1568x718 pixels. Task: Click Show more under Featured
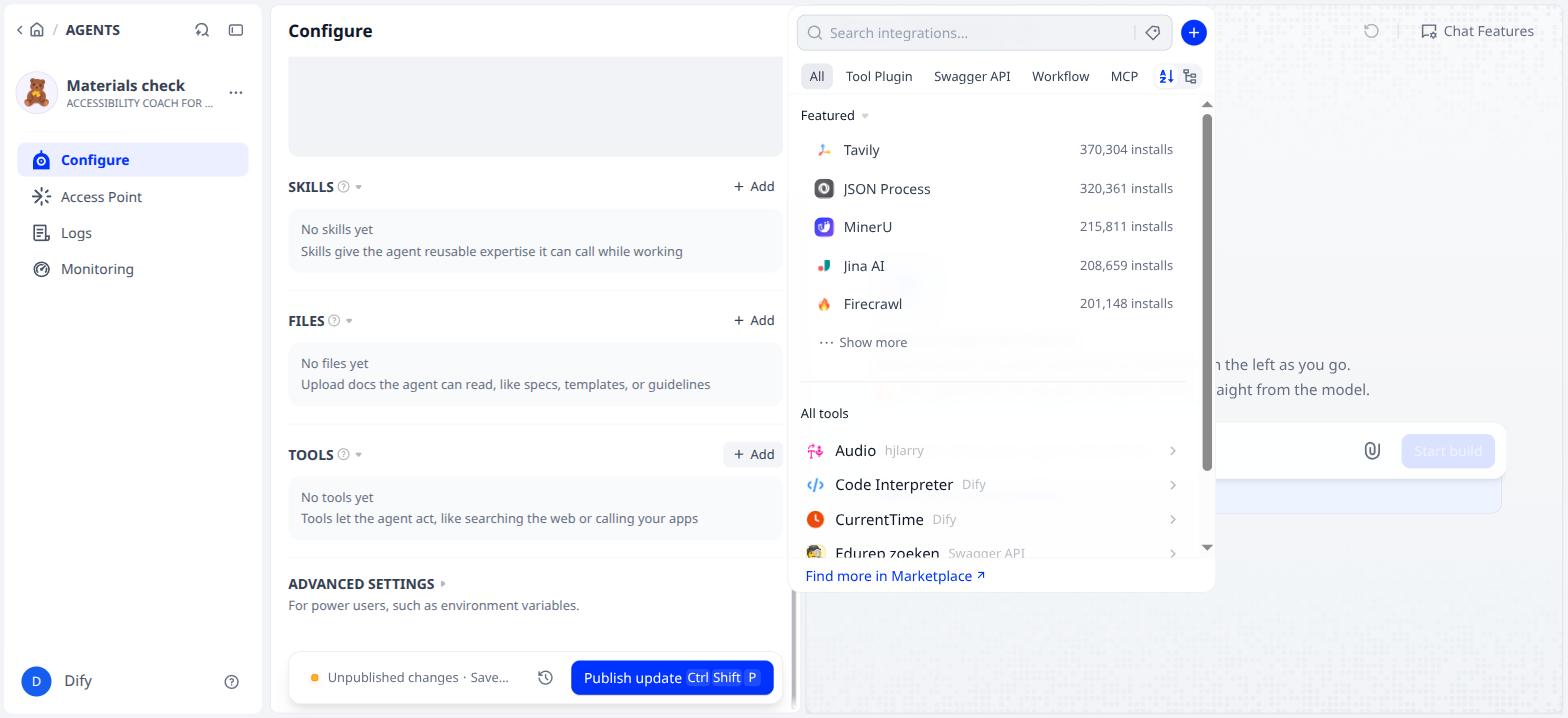tap(863, 342)
